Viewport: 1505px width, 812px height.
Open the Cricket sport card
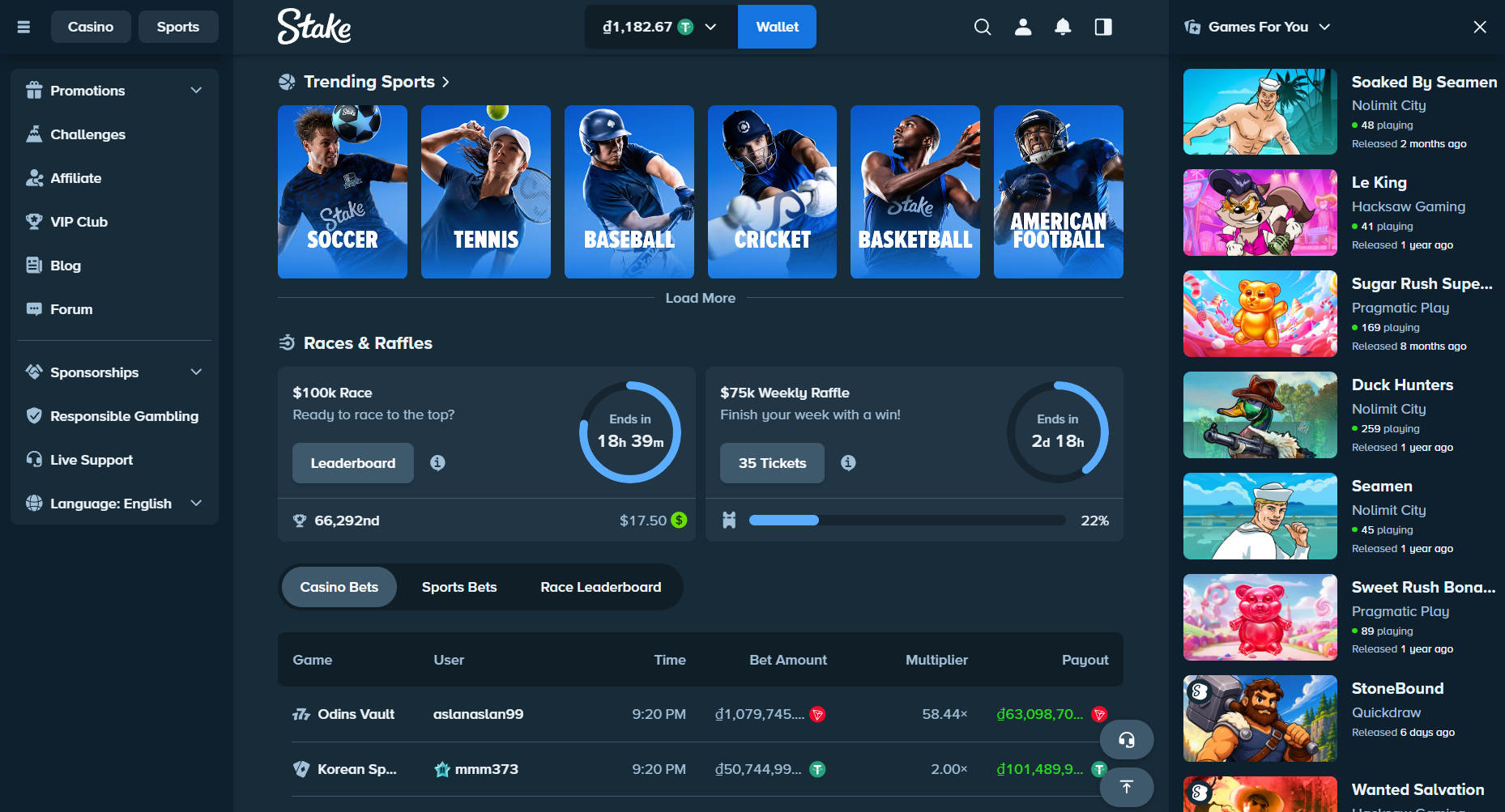pos(772,192)
